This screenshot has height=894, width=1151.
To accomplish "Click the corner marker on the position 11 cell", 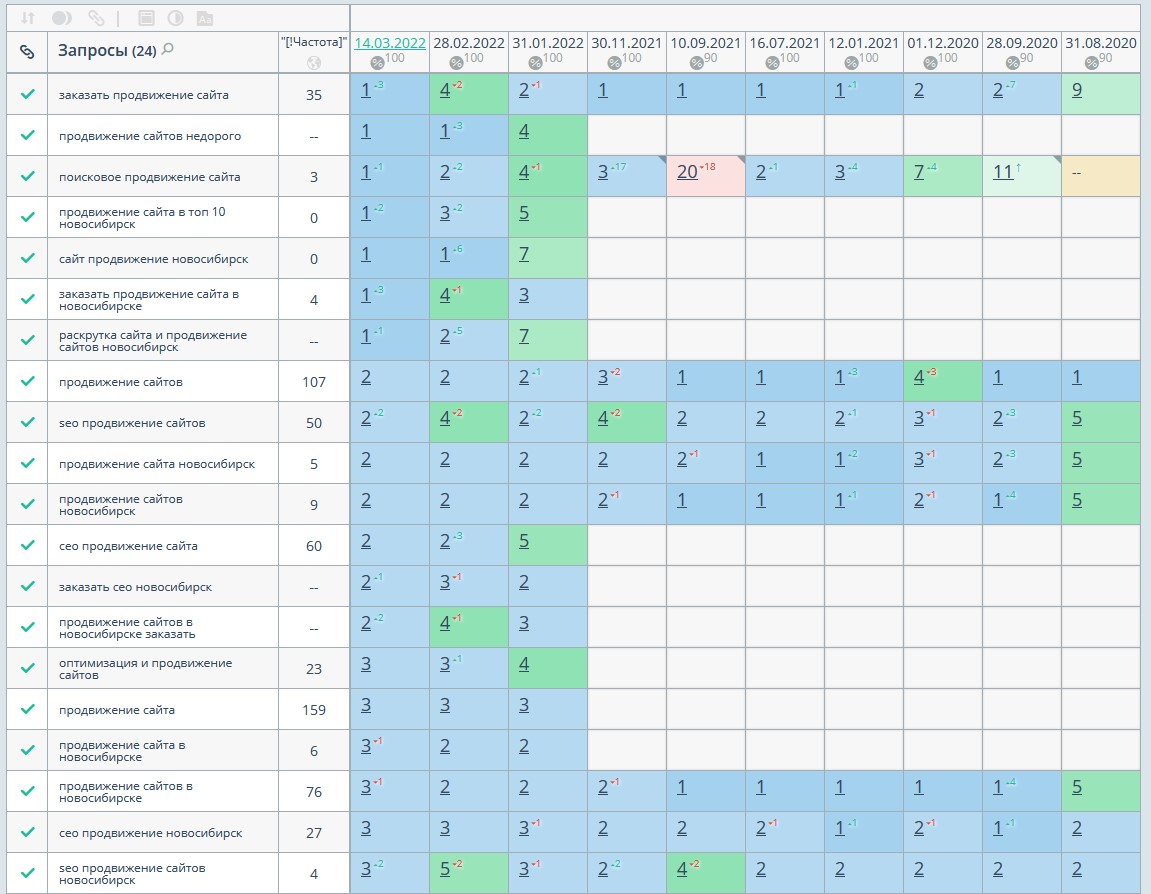I will click(x=1056, y=160).
